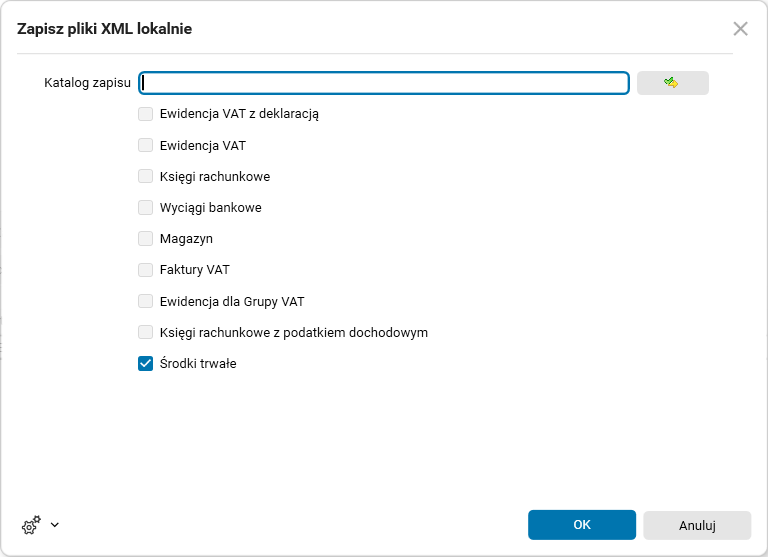This screenshot has height=557, width=768.
Task: Check the Księgi rachunkowe option
Action: pyautogui.click(x=146, y=176)
